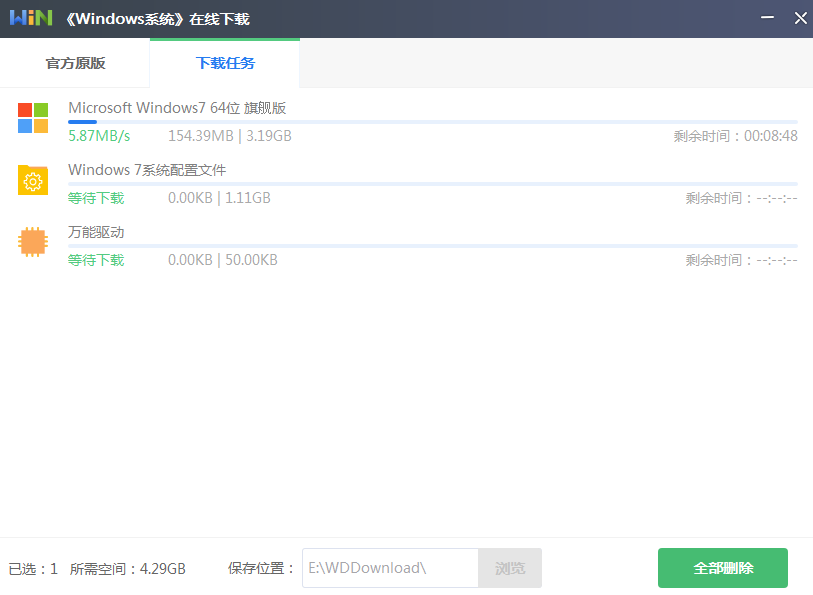Click the 全部删除 button

[722, 567]
